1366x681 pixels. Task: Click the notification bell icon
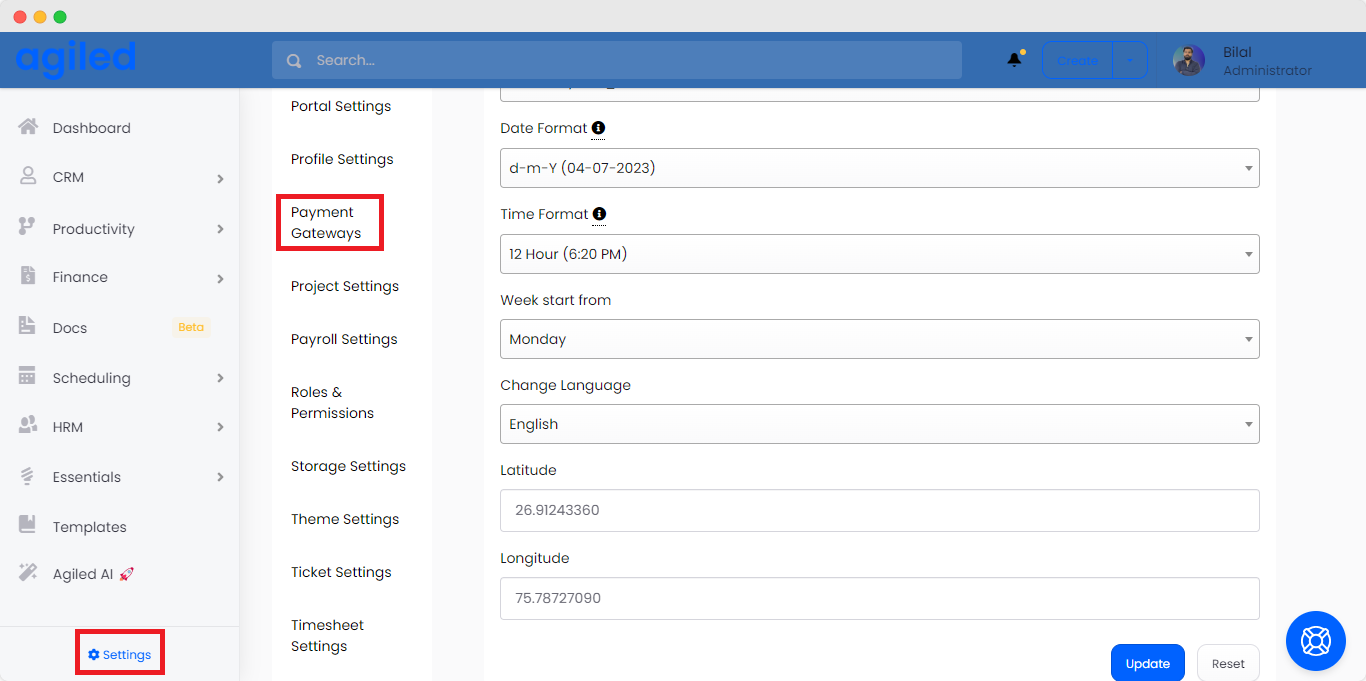pyautogui.click(x=1014, y=60)
